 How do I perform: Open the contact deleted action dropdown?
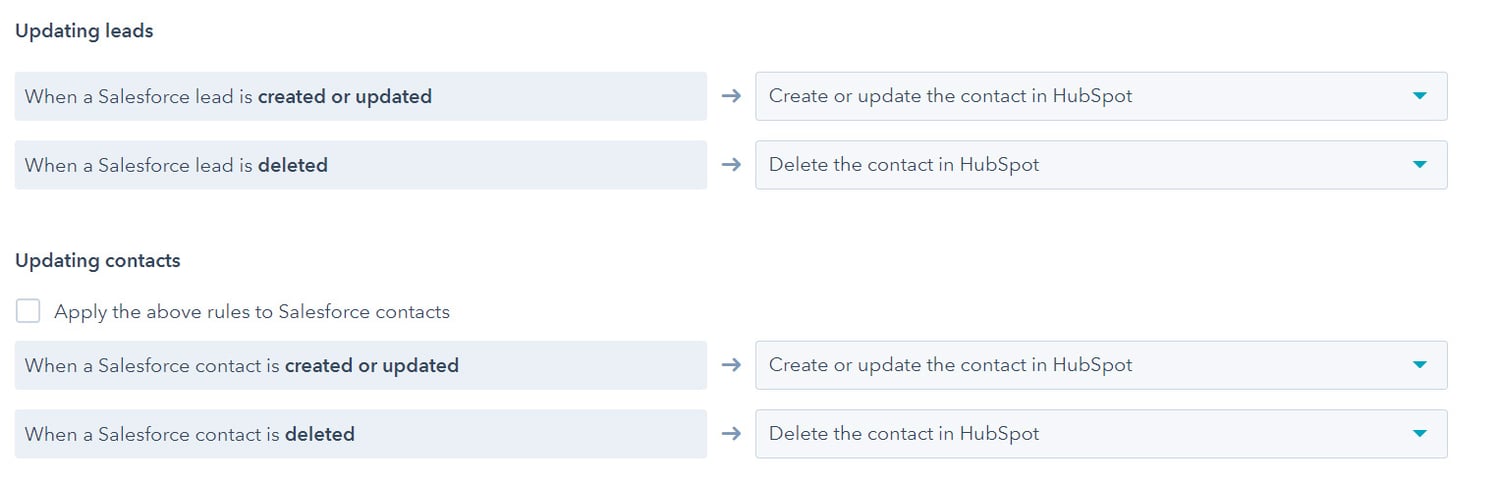click(x=1101, y=434)
